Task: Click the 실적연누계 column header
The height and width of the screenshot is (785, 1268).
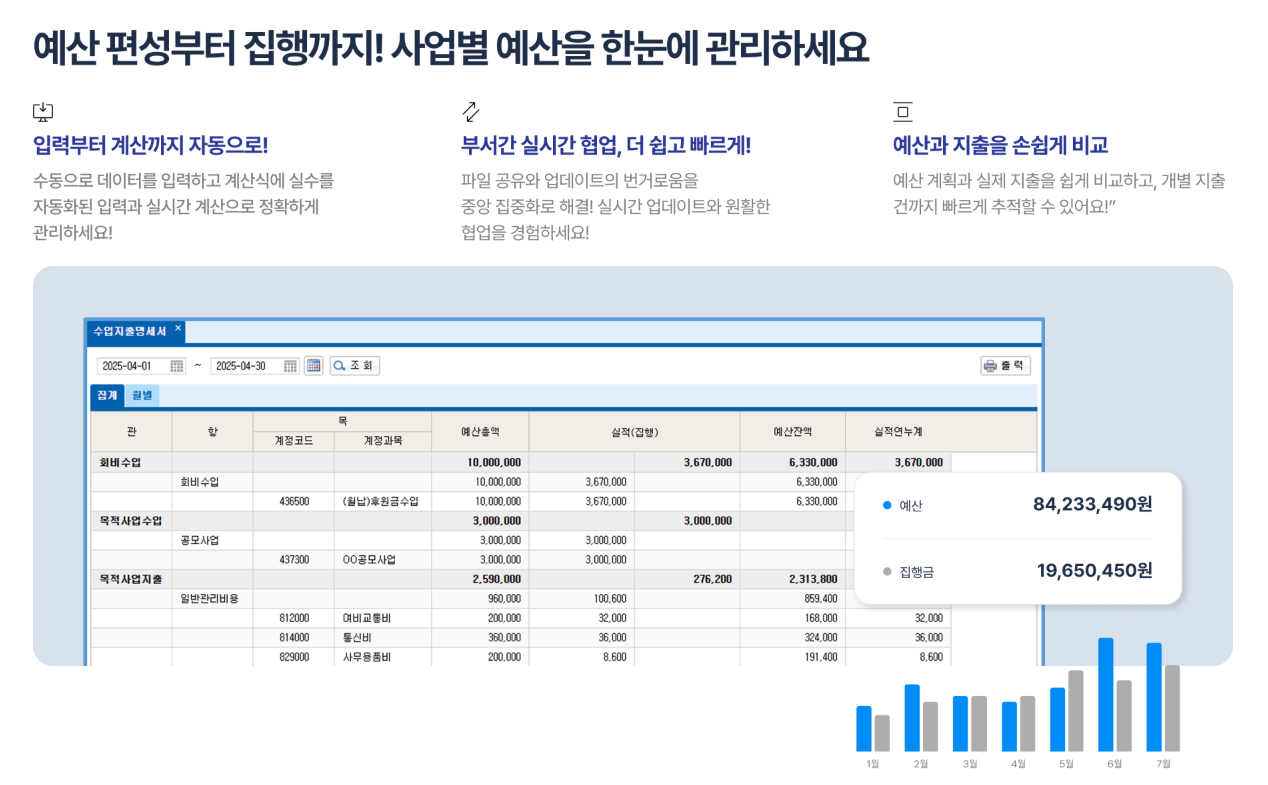Action: pyautogui.click(x=898, y=432)
